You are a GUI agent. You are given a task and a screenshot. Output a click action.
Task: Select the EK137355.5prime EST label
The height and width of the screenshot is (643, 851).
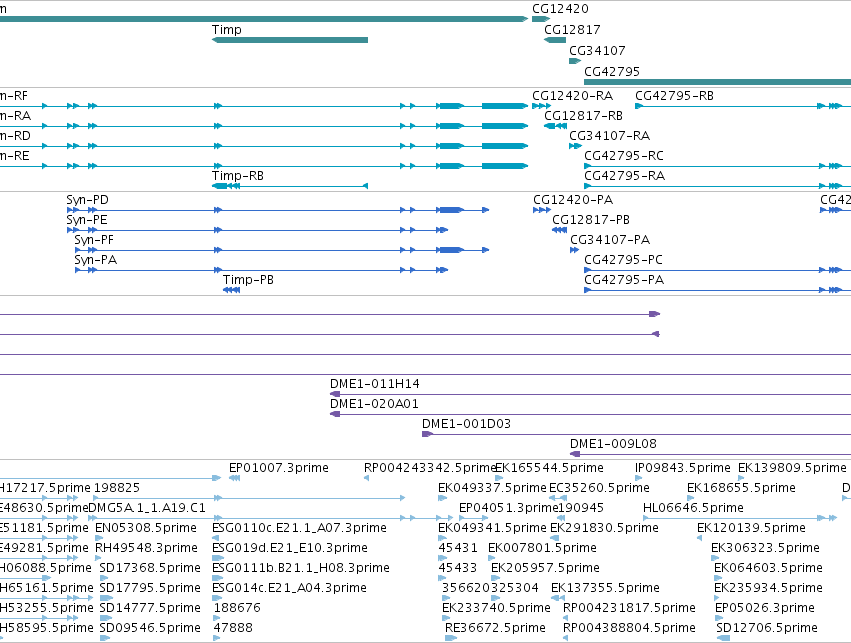605,589
